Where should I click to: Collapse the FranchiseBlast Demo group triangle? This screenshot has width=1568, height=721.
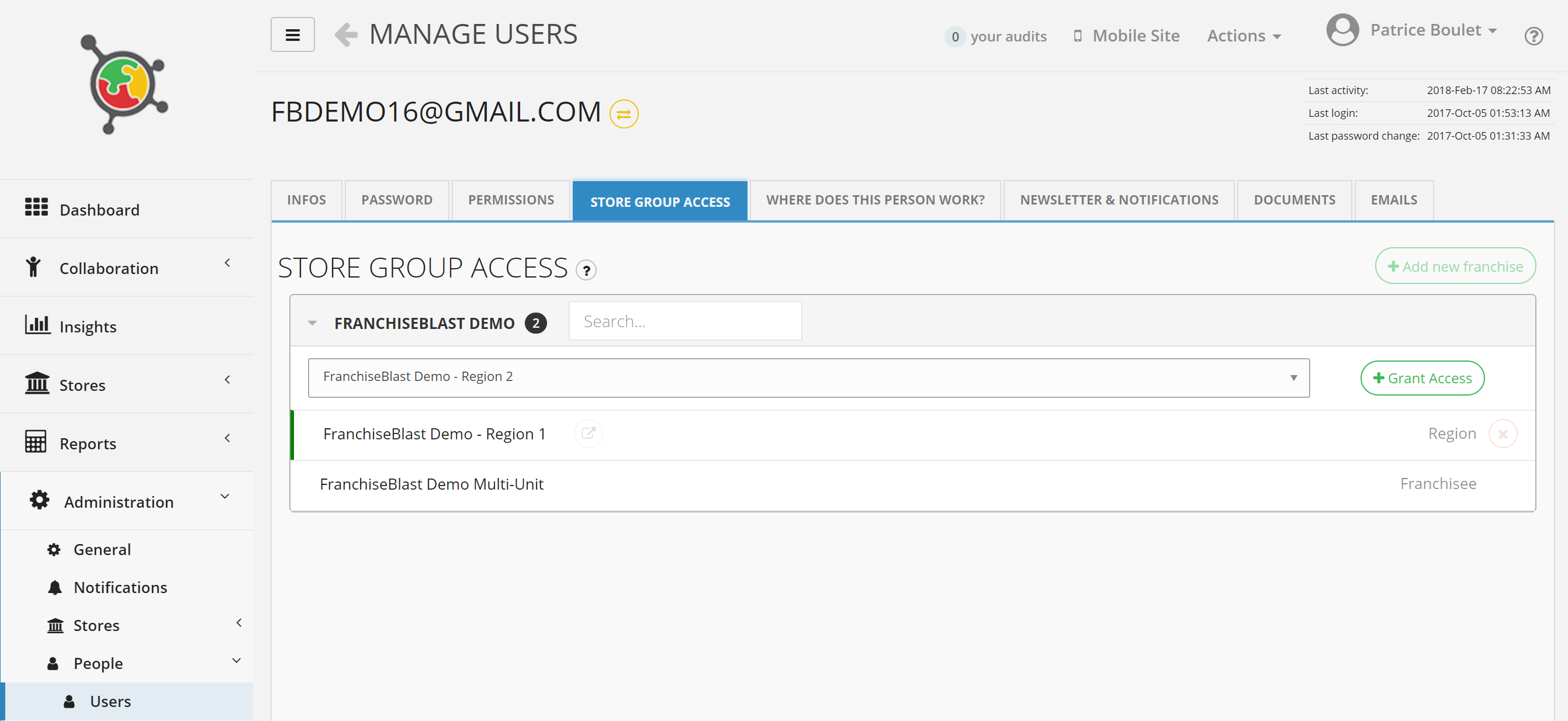click(312, 323)
